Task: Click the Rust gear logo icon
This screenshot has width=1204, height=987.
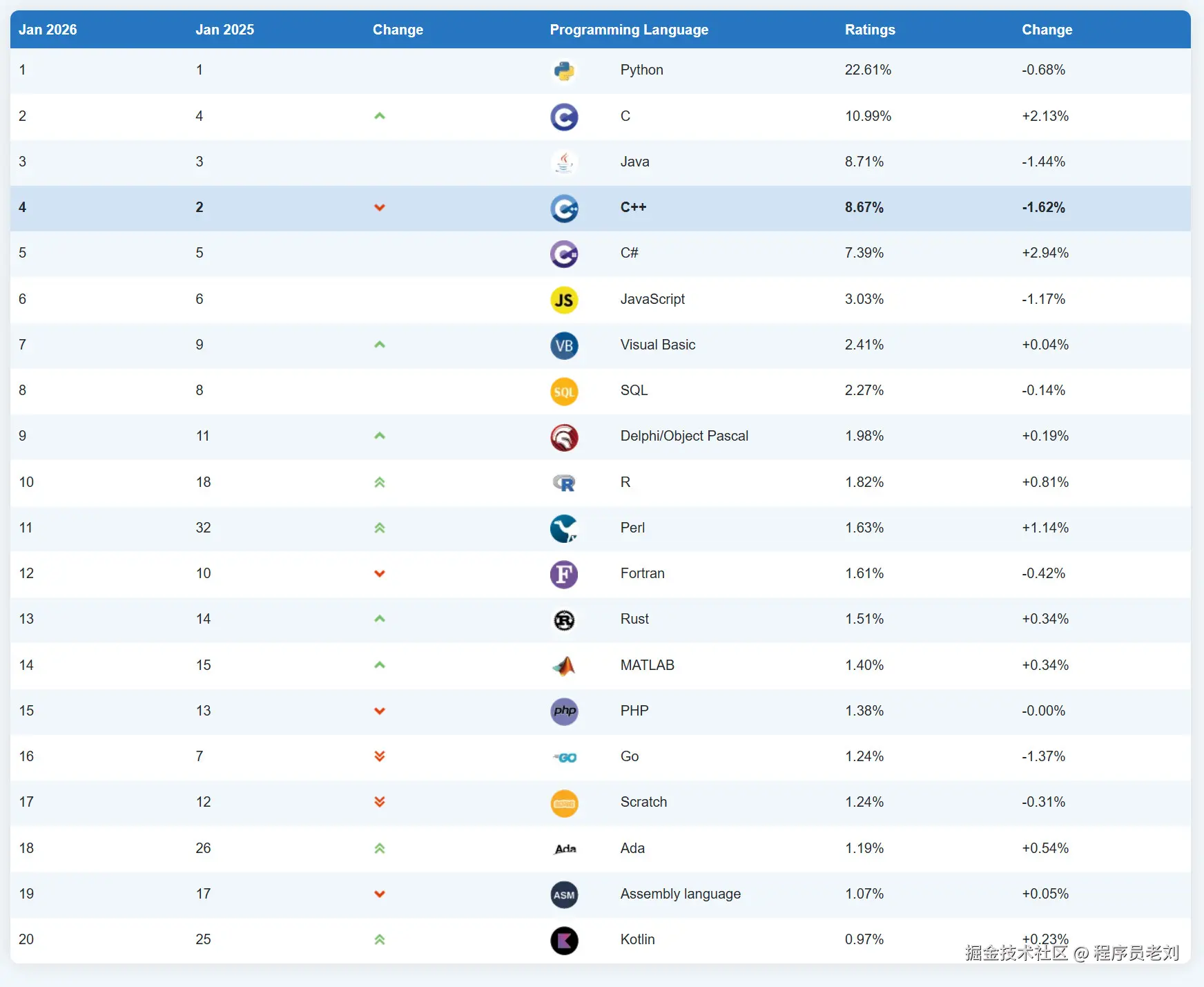Action: tap(564, 620)
